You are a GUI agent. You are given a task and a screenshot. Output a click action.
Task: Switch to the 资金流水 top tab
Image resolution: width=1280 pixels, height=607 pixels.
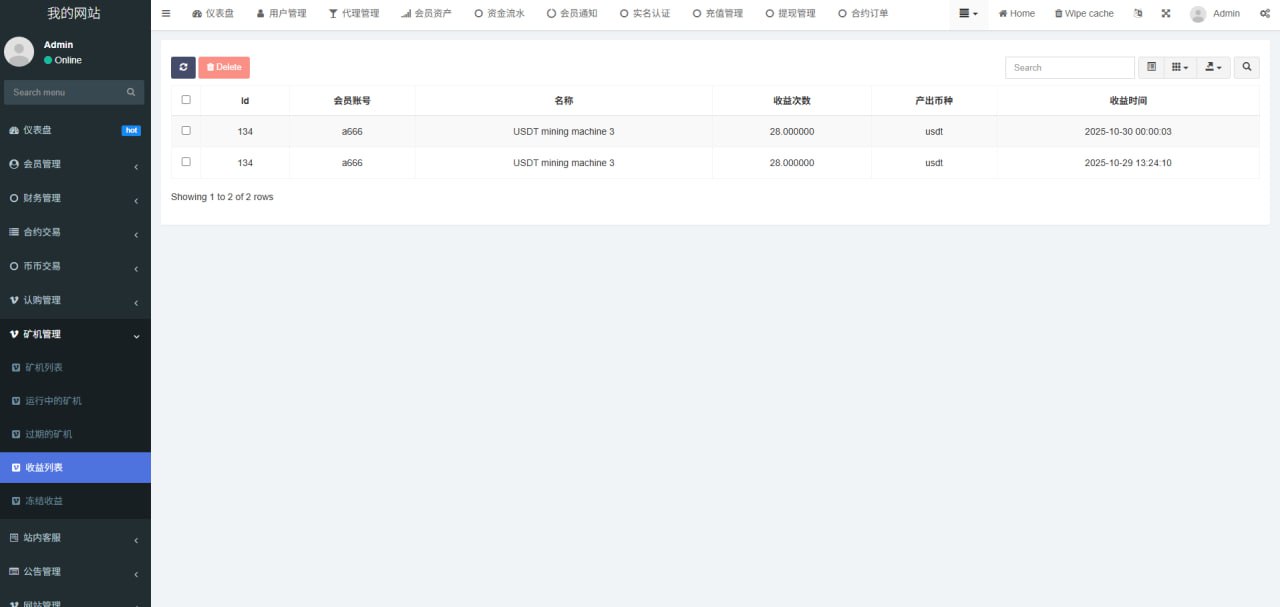pyautogui.click(x=499, y=14)
